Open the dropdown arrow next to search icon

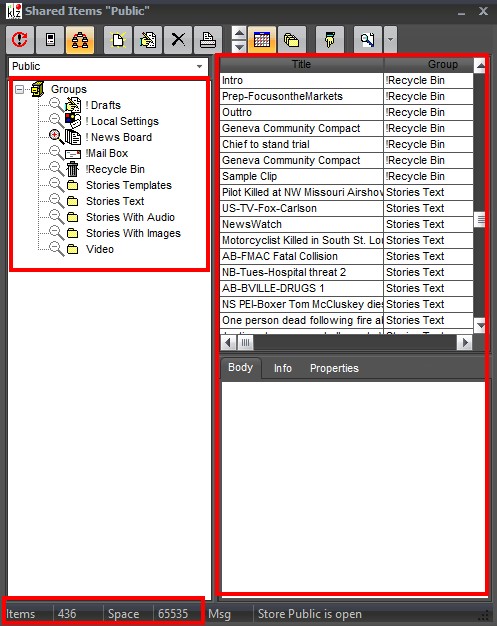click(390, 40)
